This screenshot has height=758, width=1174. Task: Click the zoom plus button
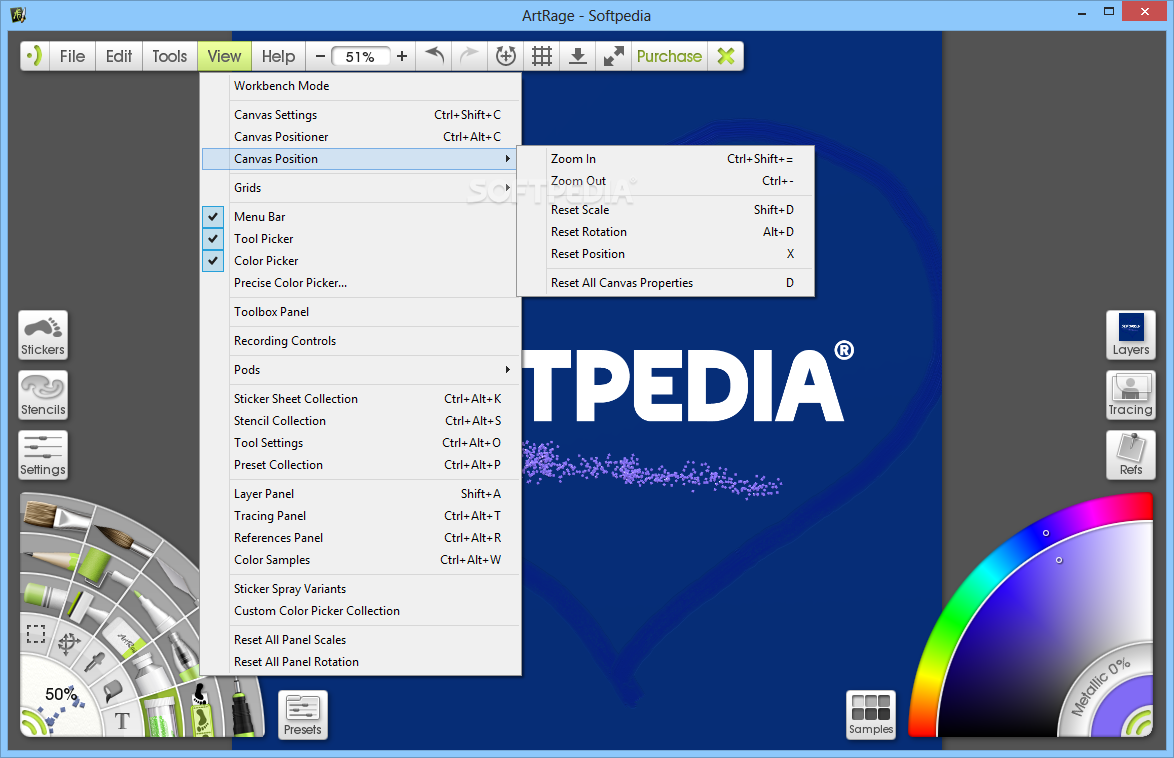(402, 56)
